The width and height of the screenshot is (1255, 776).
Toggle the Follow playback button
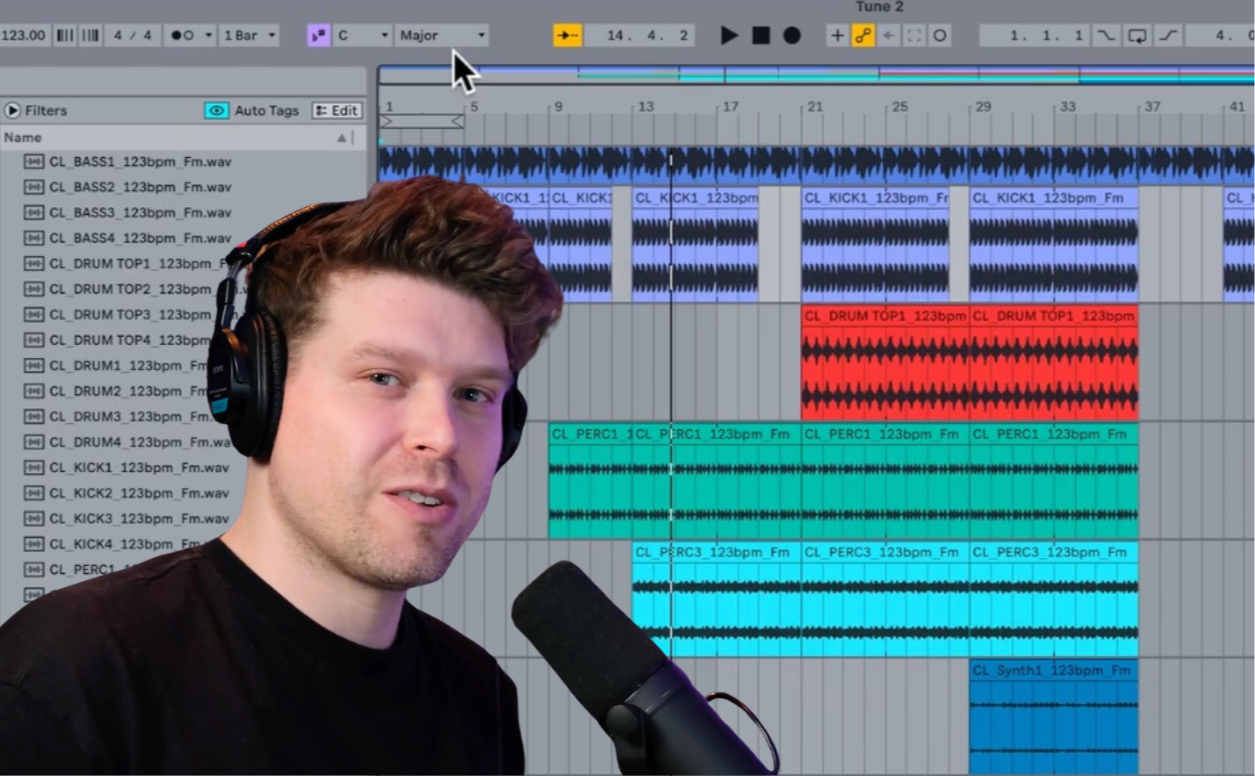point(568,35)
